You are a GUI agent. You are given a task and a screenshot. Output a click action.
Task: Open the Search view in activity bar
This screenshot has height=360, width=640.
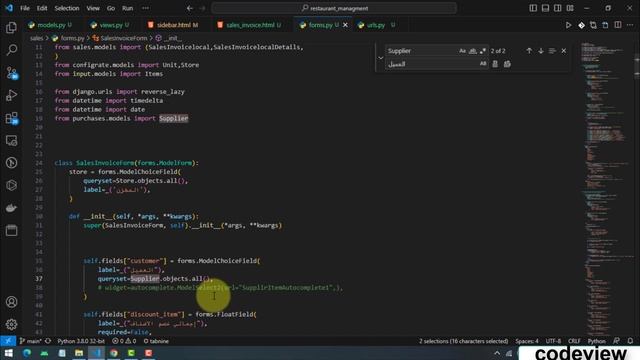pyautogui.click(x=11, y=50)
